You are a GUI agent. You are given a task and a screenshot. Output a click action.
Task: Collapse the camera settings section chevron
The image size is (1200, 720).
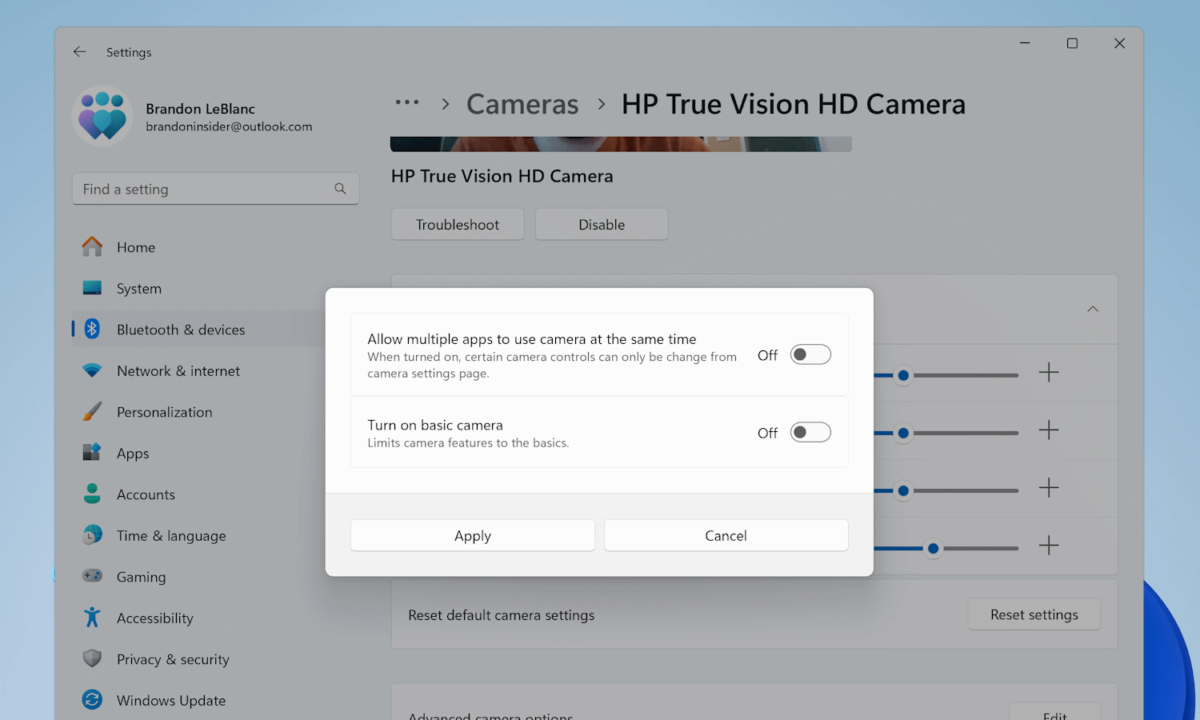pyautogui.click(x=1093, y=309)
